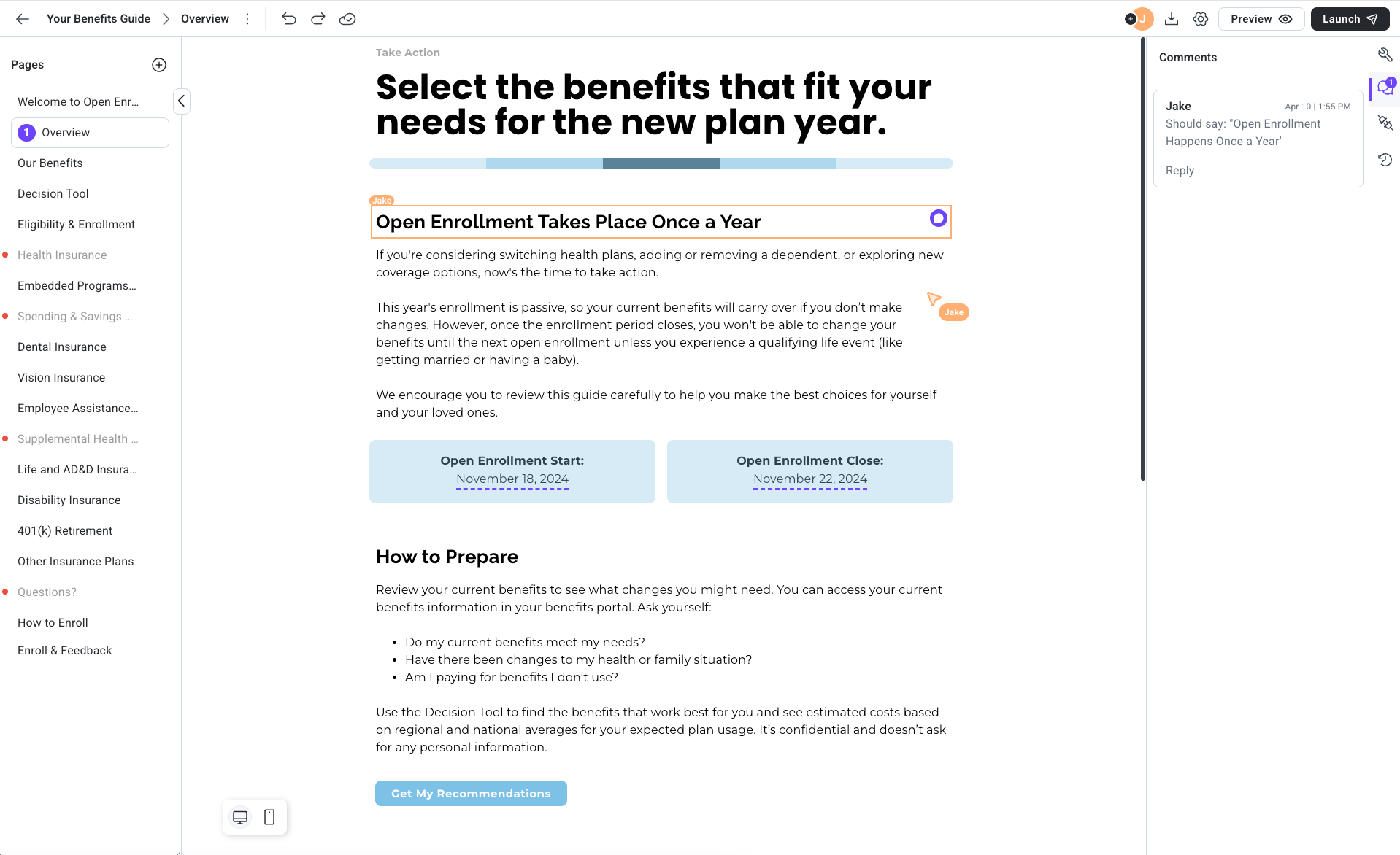Viewport: 1400px width, 855px height.
Task: Open version history clock icon
Action: click(x=1385, y=160)
